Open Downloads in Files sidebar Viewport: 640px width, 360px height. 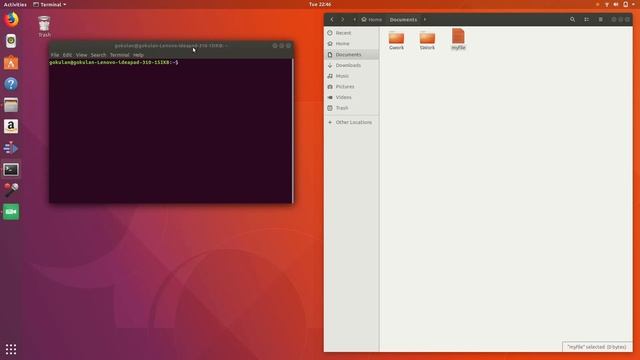tap(351, 65)
